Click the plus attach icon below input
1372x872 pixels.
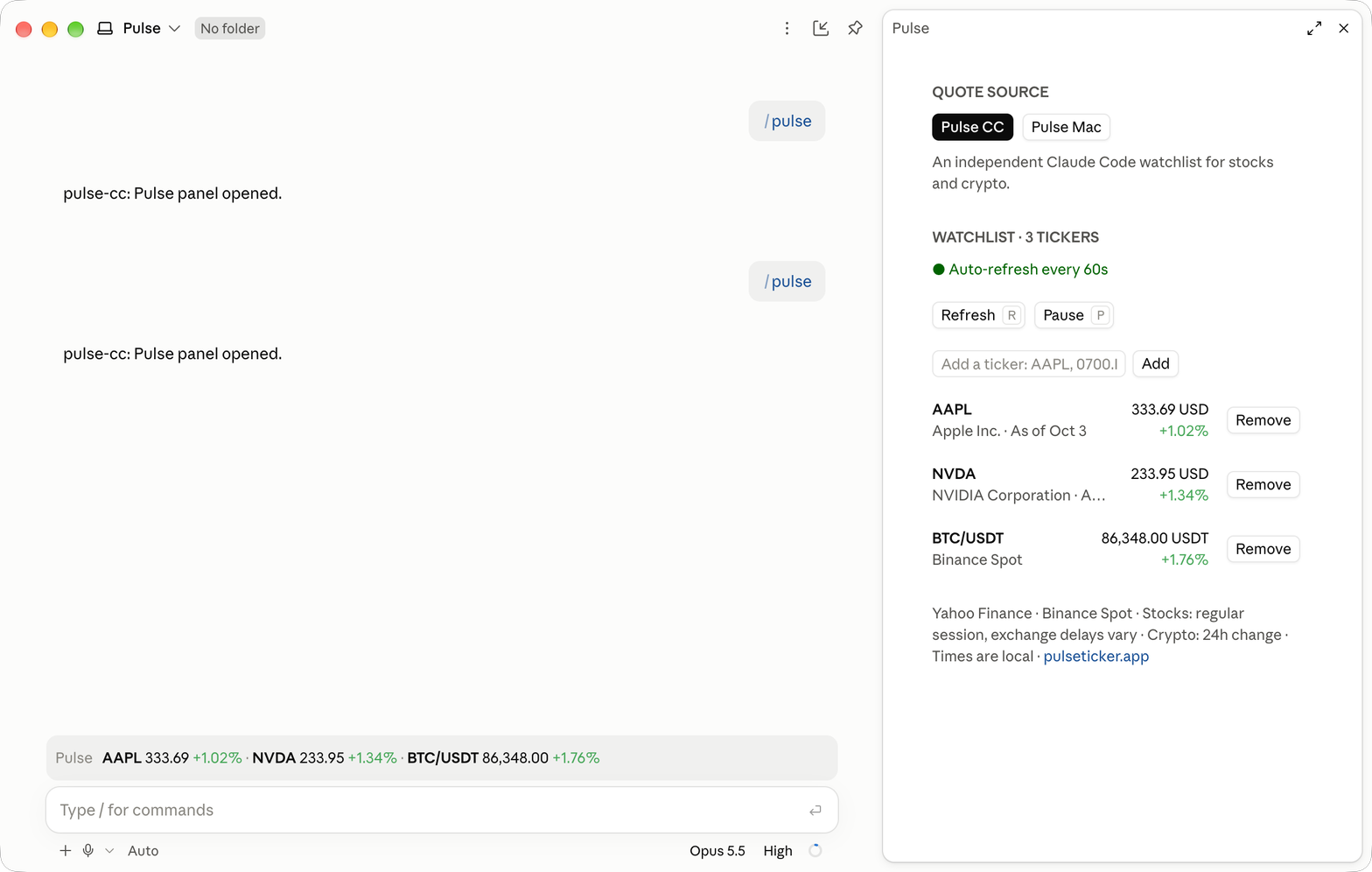coord(65,850)
